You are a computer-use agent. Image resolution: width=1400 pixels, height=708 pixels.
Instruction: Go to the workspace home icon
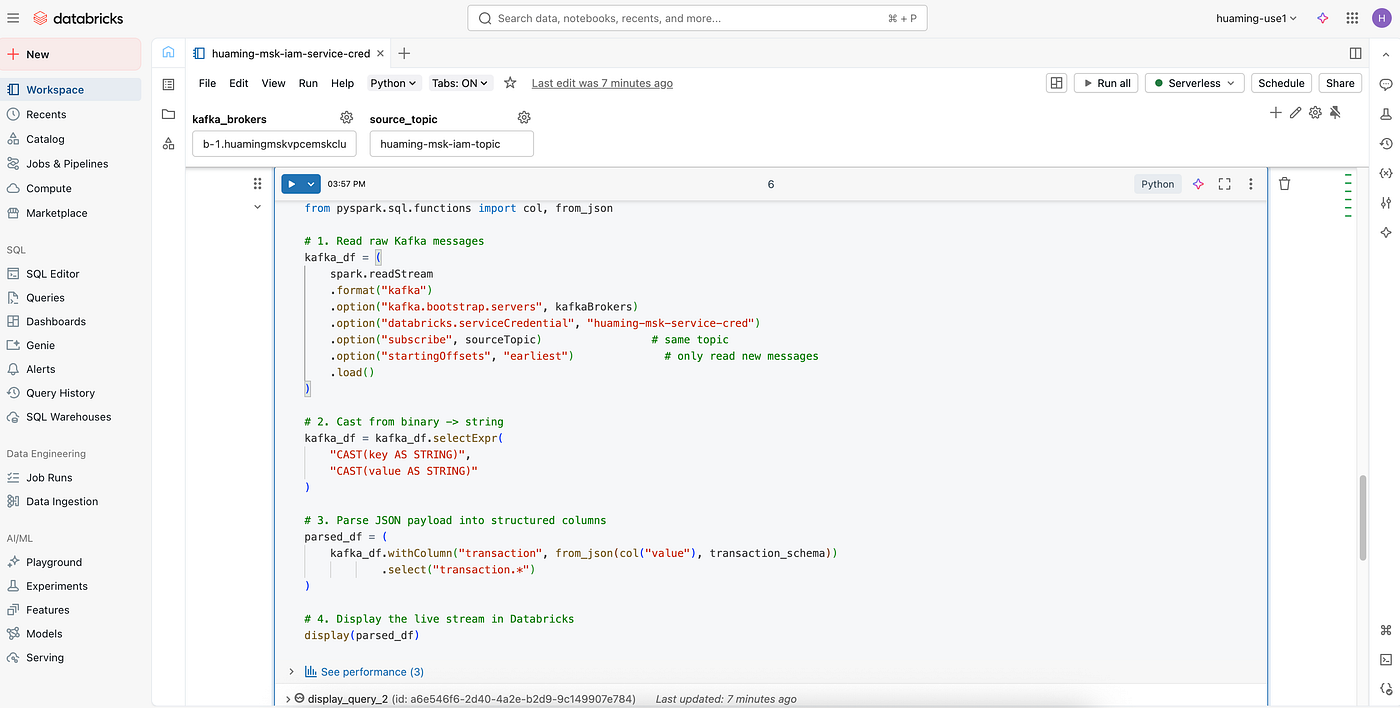coord(168,53)
